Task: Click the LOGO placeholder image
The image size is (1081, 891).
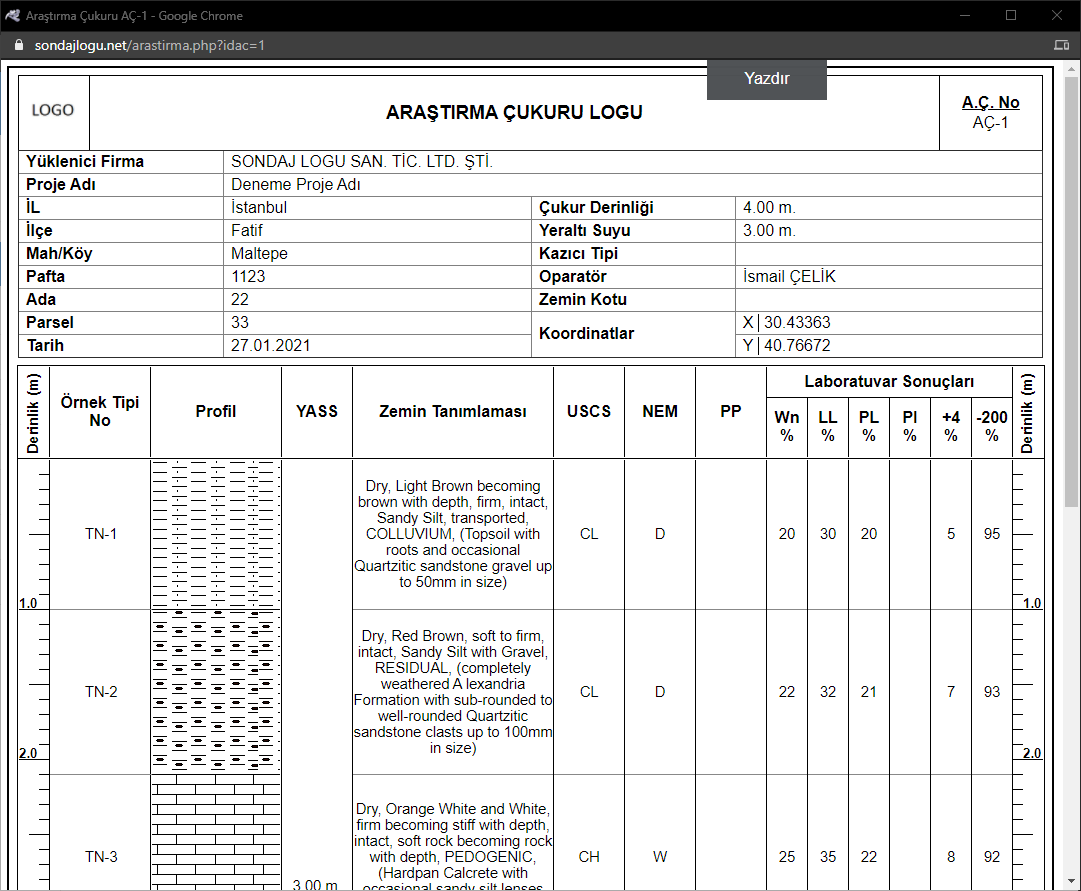Action: pyautogui.click(x=53, y=110)
